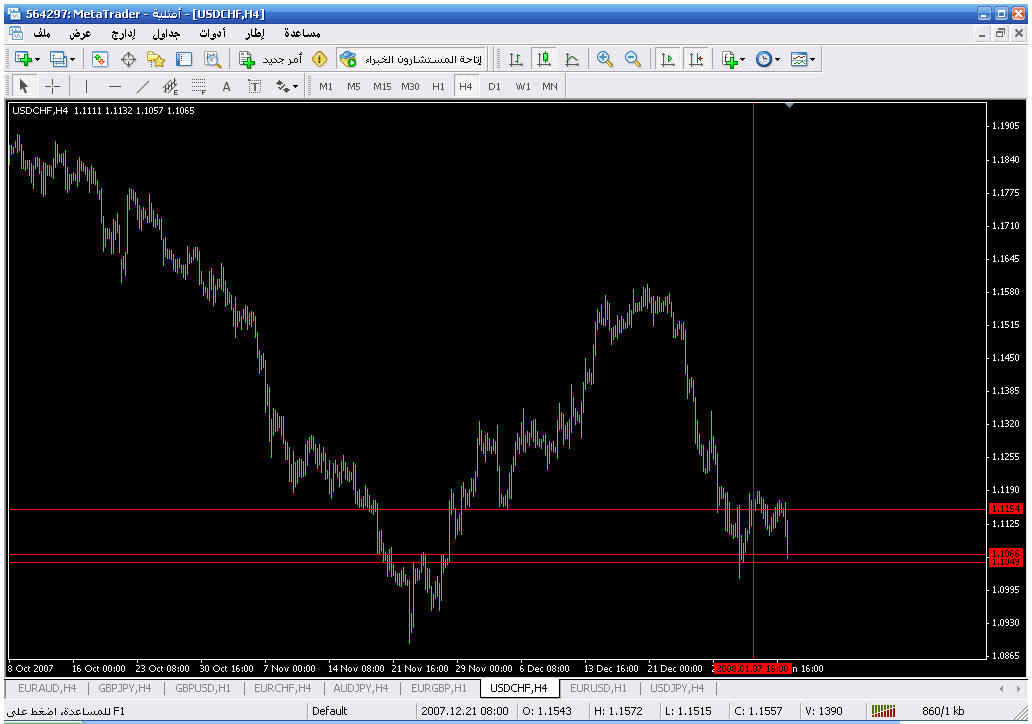The width and height of the screenshot is (1032, 724).
Task: Select the D1 timeframe button
Action: tap(494, 87)
